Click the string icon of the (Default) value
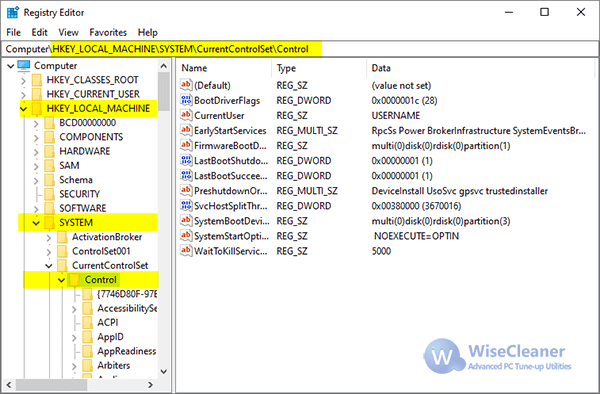 tap(186, 85)
